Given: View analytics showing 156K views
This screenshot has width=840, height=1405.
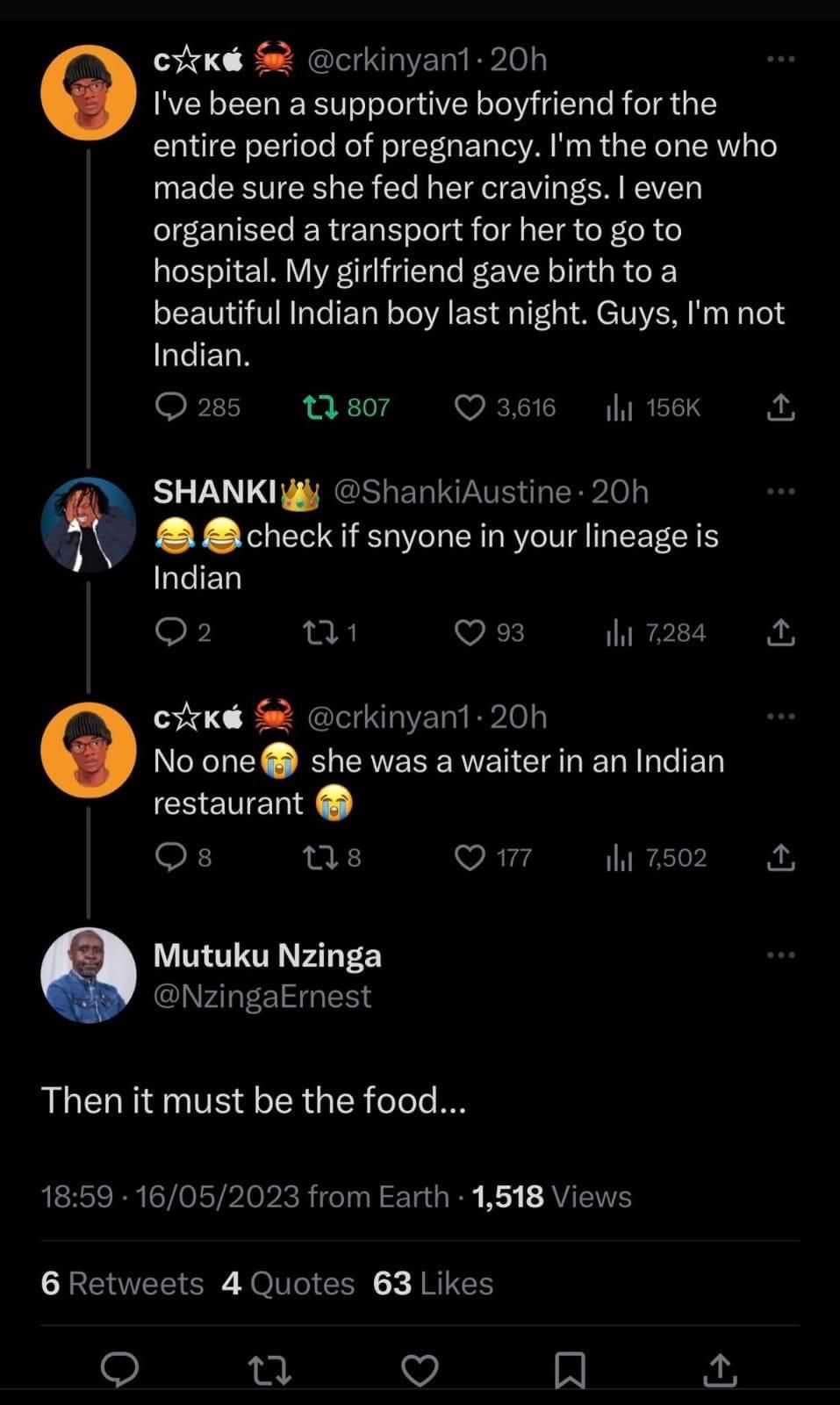Looking at the screenshot, I should click(x=620, y=407).
